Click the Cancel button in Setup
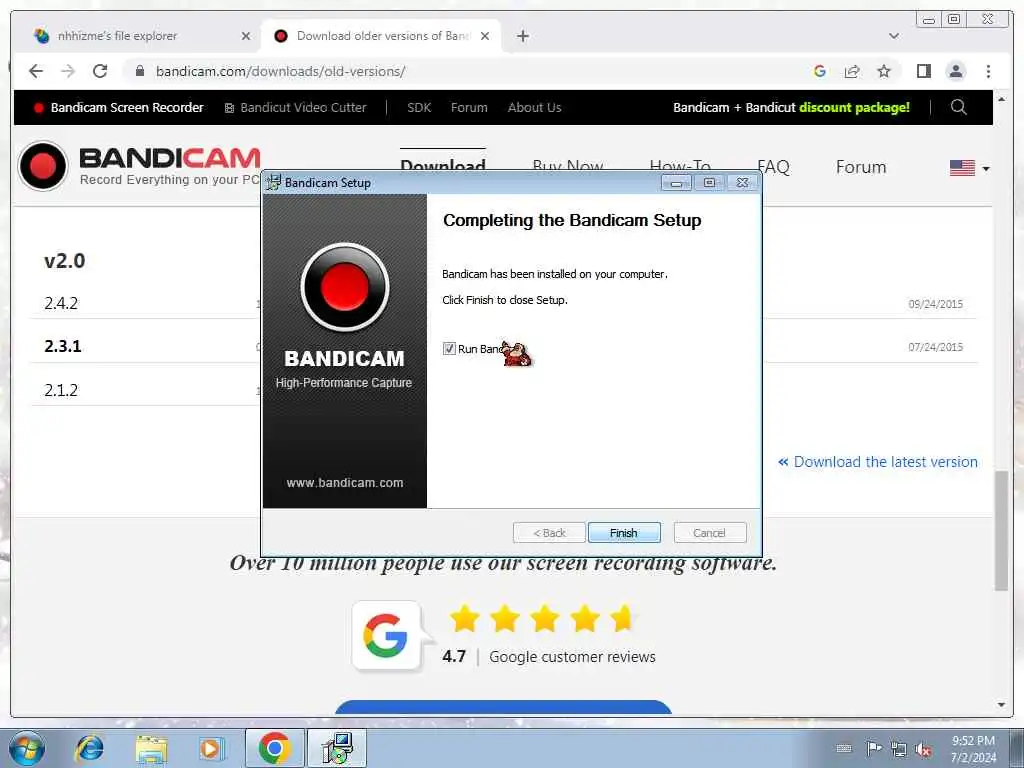 [x=709, y=533]
